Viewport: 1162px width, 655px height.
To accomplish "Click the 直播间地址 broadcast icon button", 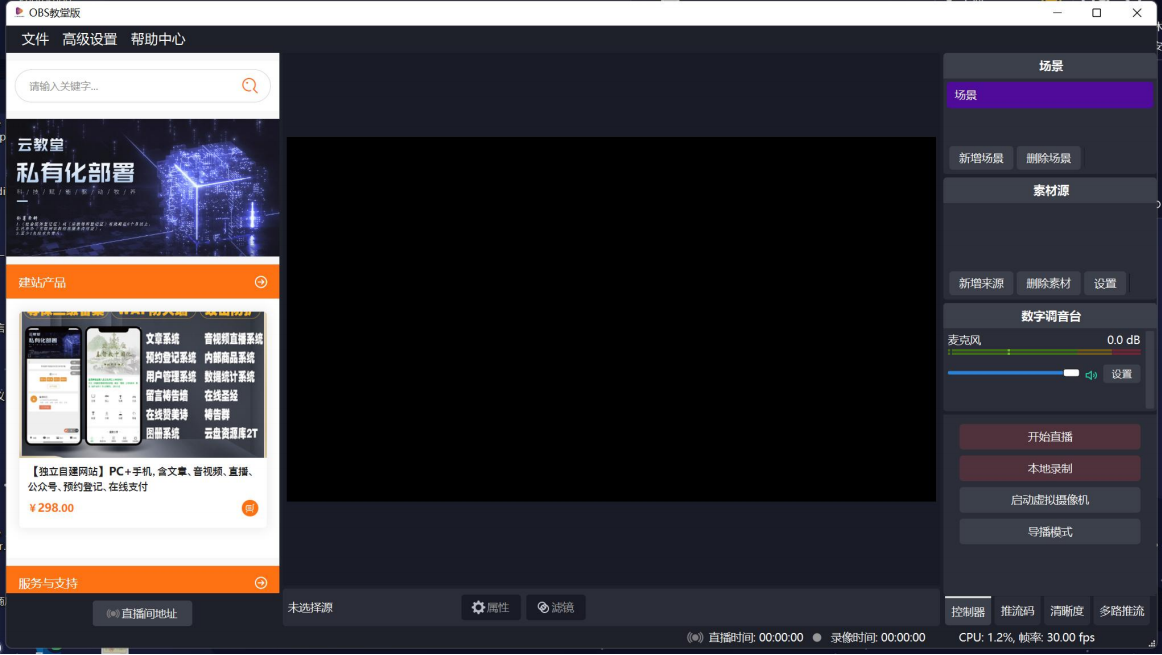I will [x=115, y=613].
